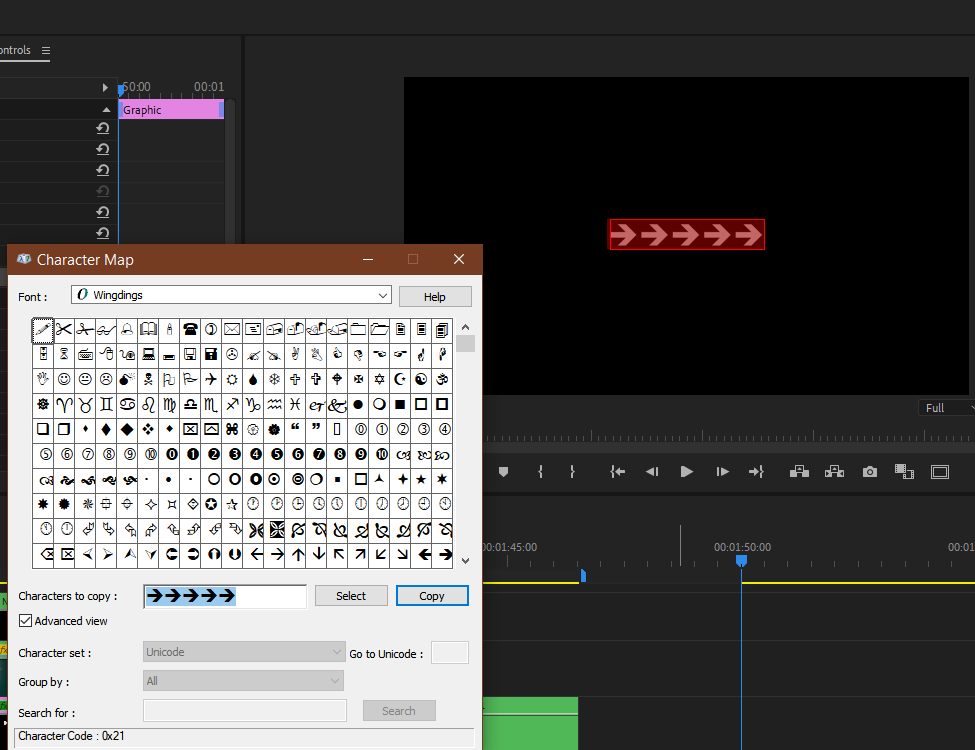This screenshot has height=750, width=975.
Task: Click the Copy button
Action: [x=432, y=596]
